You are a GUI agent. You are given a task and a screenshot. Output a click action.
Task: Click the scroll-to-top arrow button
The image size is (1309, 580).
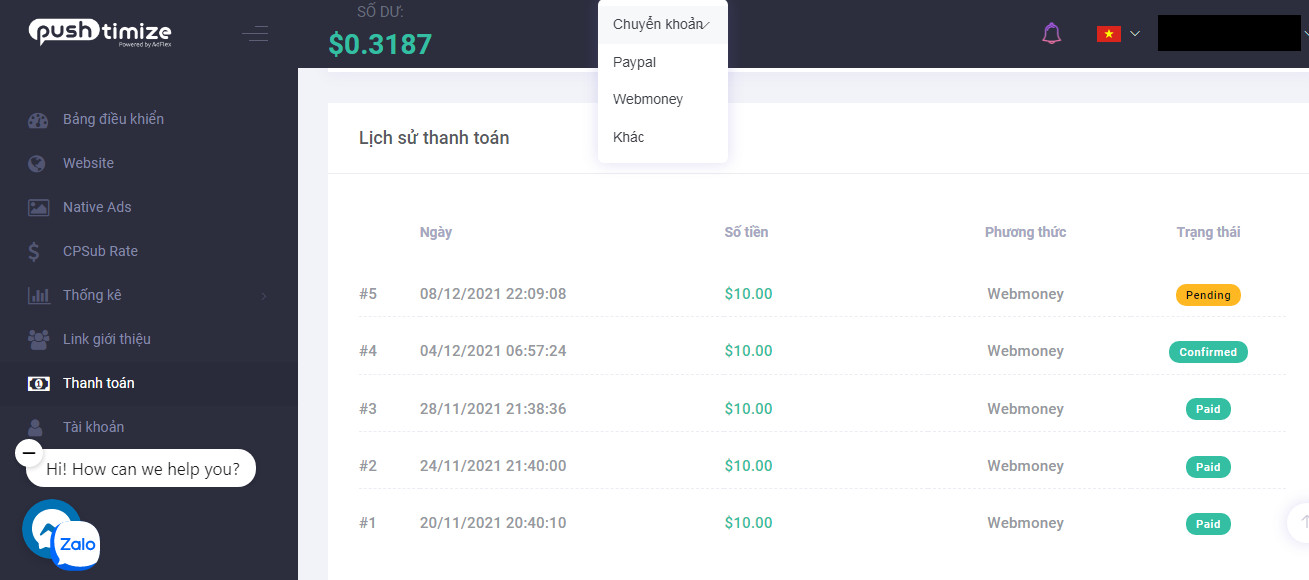pos(1302,521)
